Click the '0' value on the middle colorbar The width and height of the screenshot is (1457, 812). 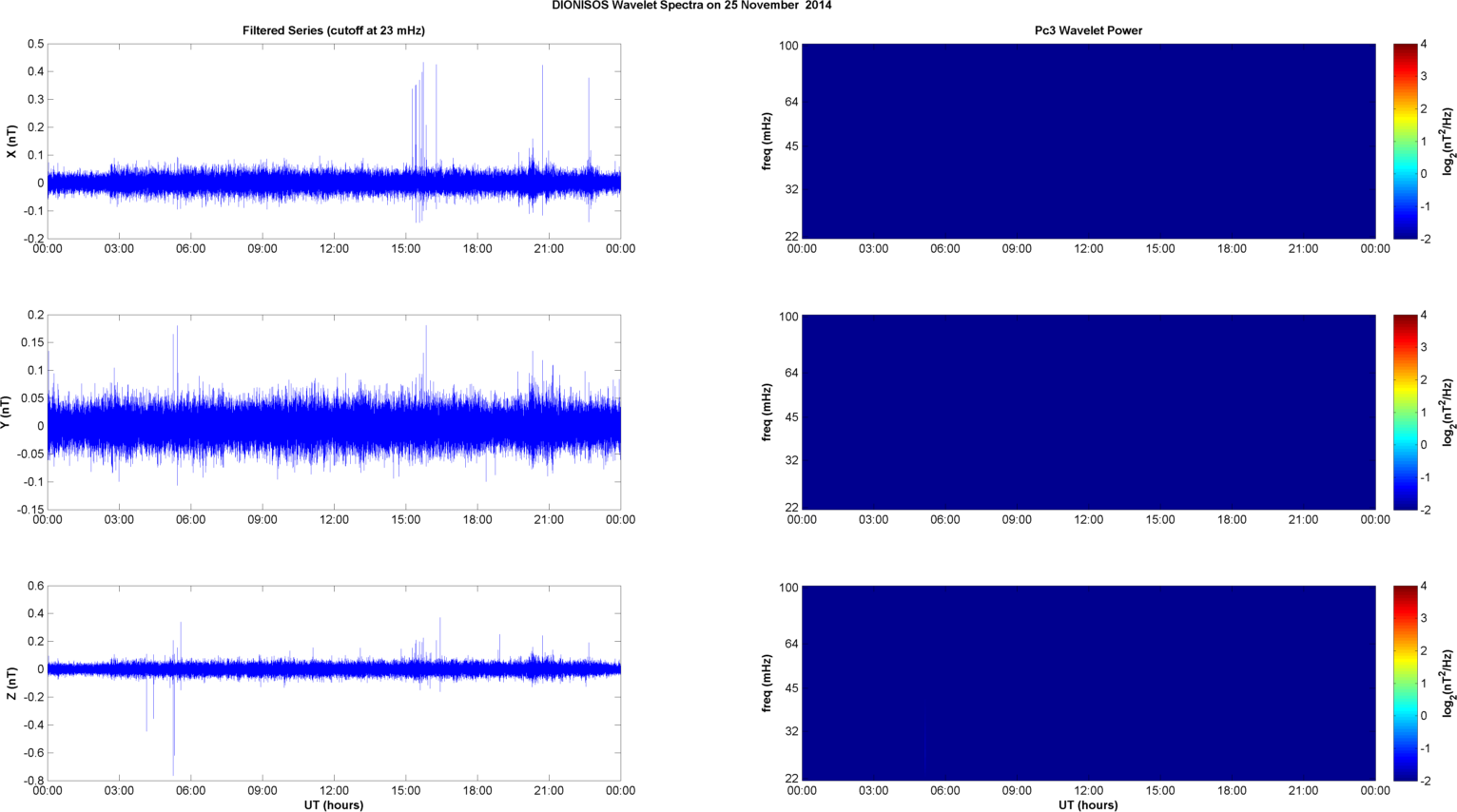click(1424, 444)
